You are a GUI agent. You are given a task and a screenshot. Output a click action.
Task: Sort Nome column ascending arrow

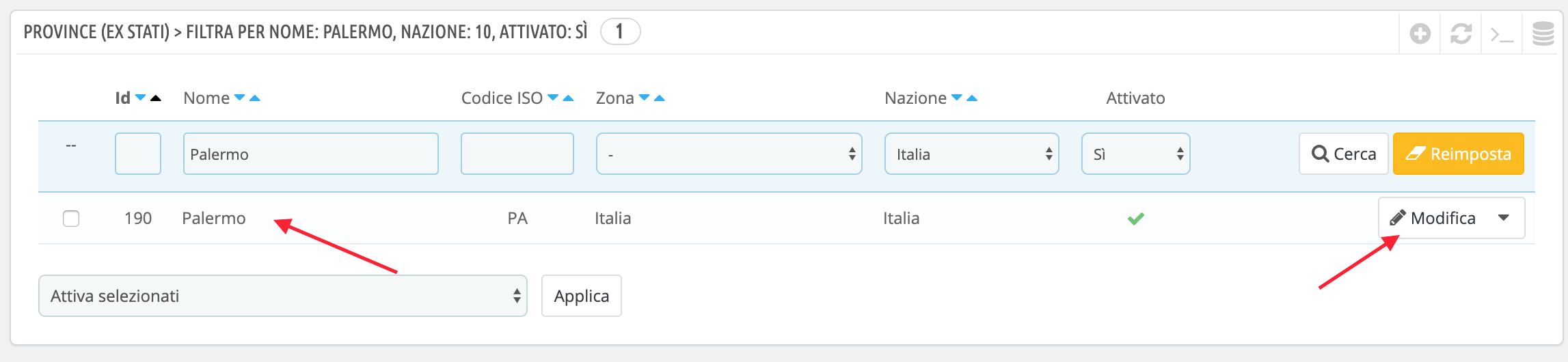[255, 98]
